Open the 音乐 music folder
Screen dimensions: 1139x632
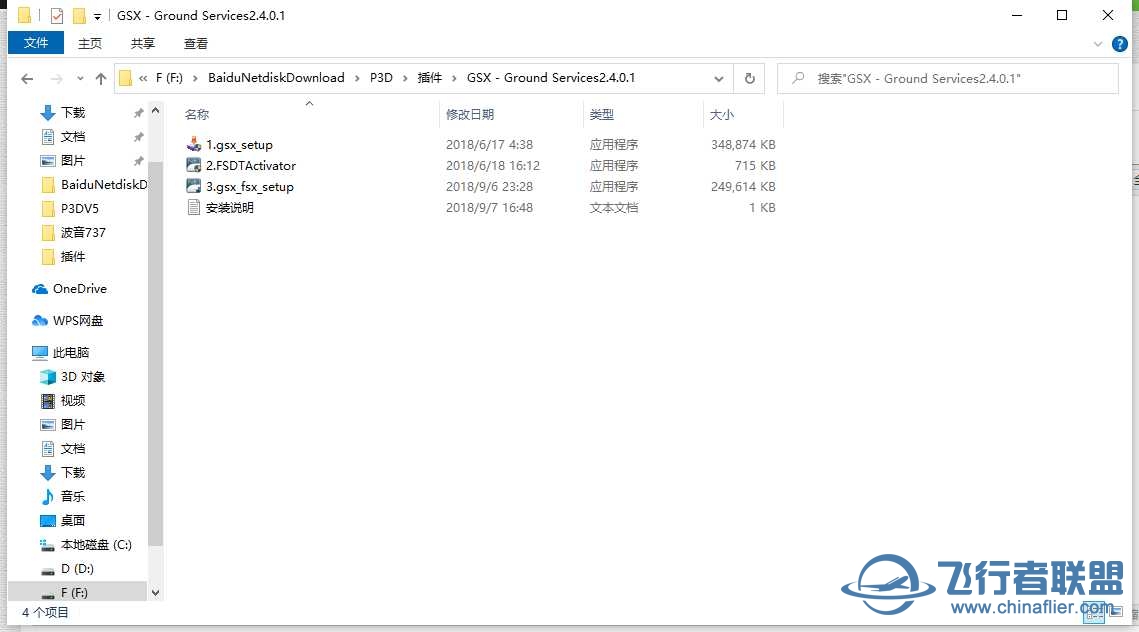(x=63, y=497)
